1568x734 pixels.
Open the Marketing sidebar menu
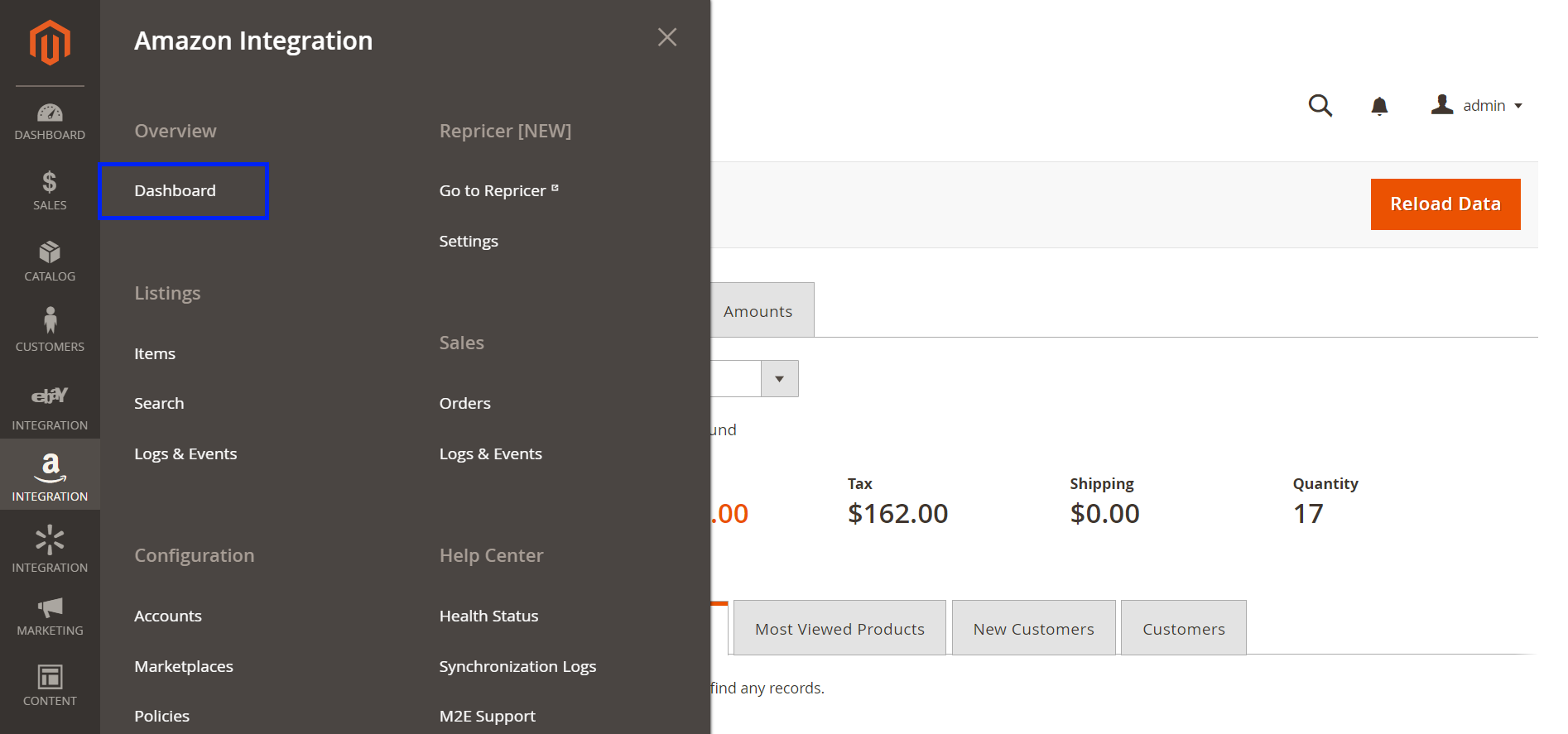click(x=50, y=616)
